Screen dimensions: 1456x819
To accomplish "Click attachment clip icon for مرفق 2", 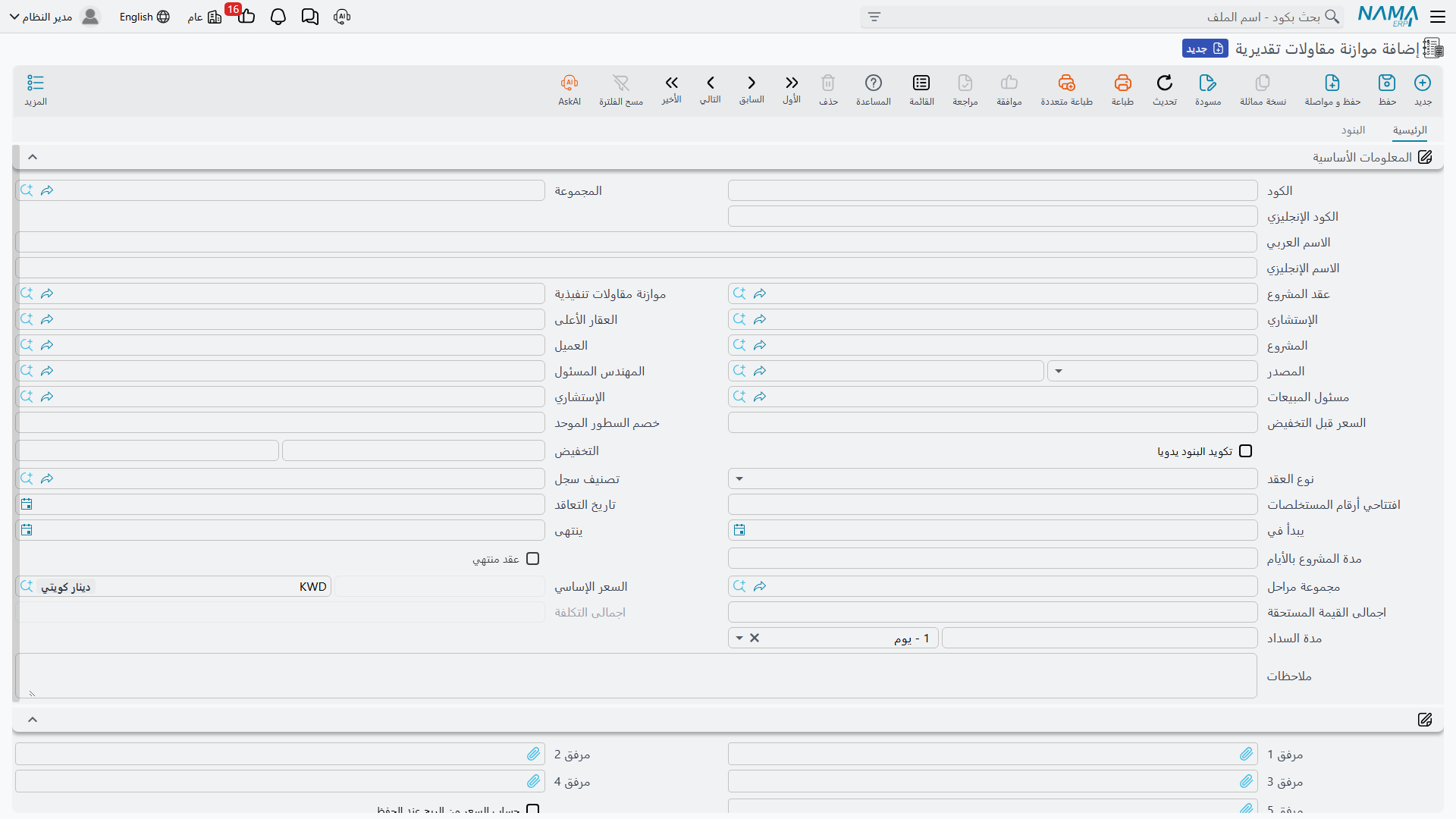I will (534, 754).
